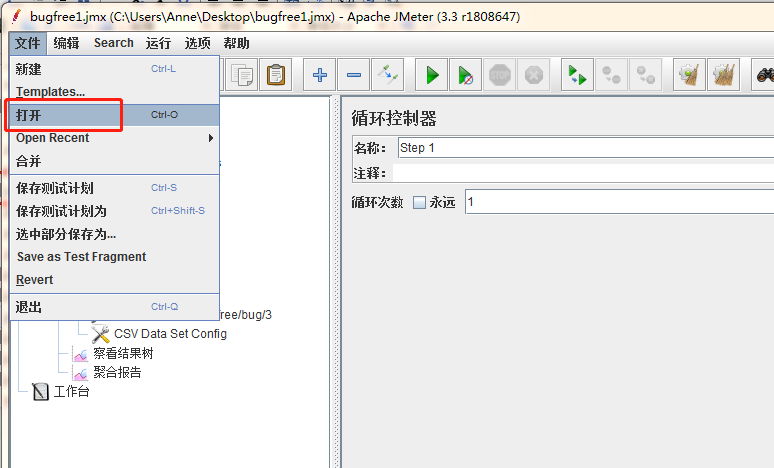
Task: Click the Collapse All minus icon
Action: point(354,75)
